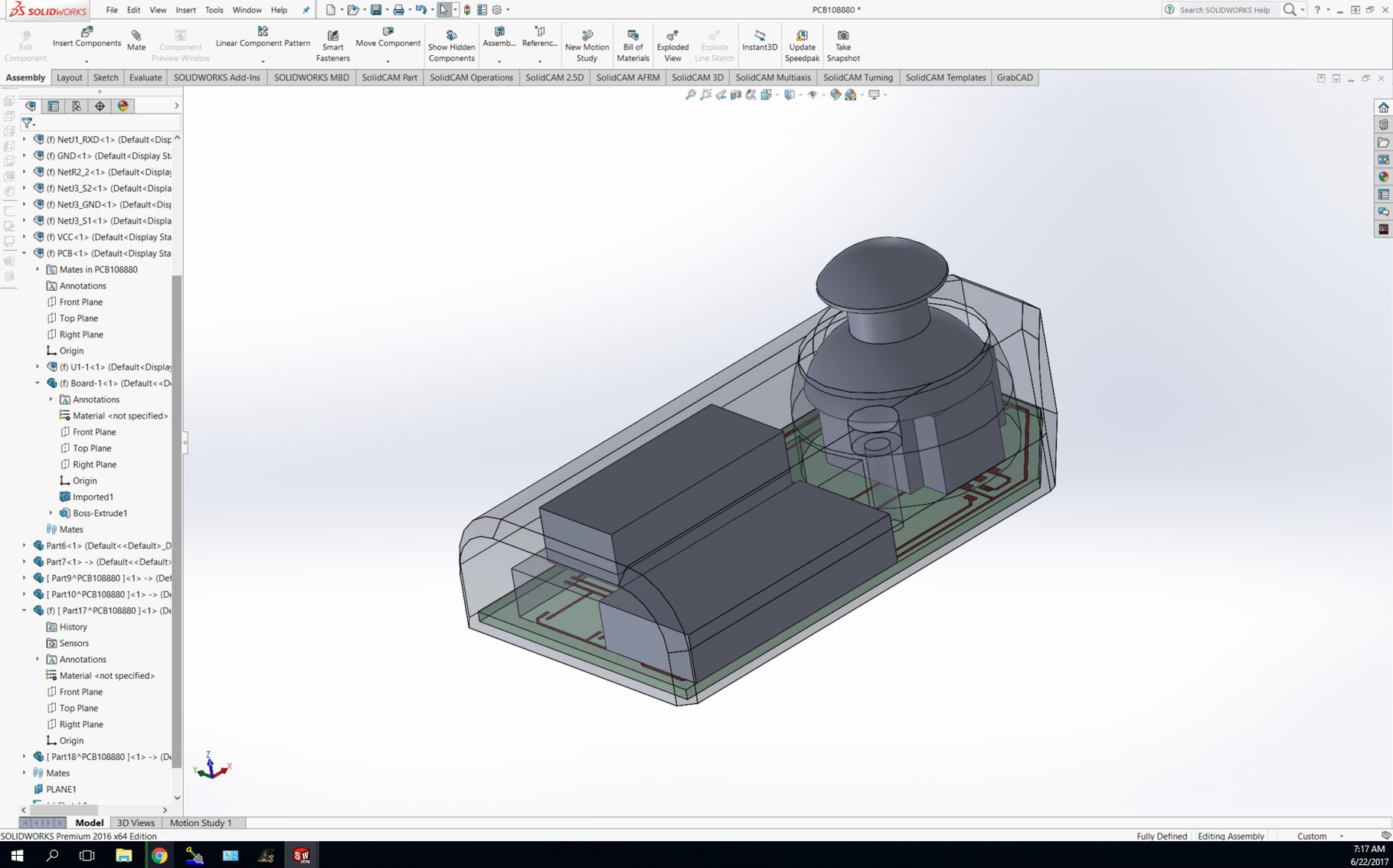The height and width of the screenshot is (868, 1393).
Task: Open the Tools menu
Action: pyautogui.click(x=214, y=10)
